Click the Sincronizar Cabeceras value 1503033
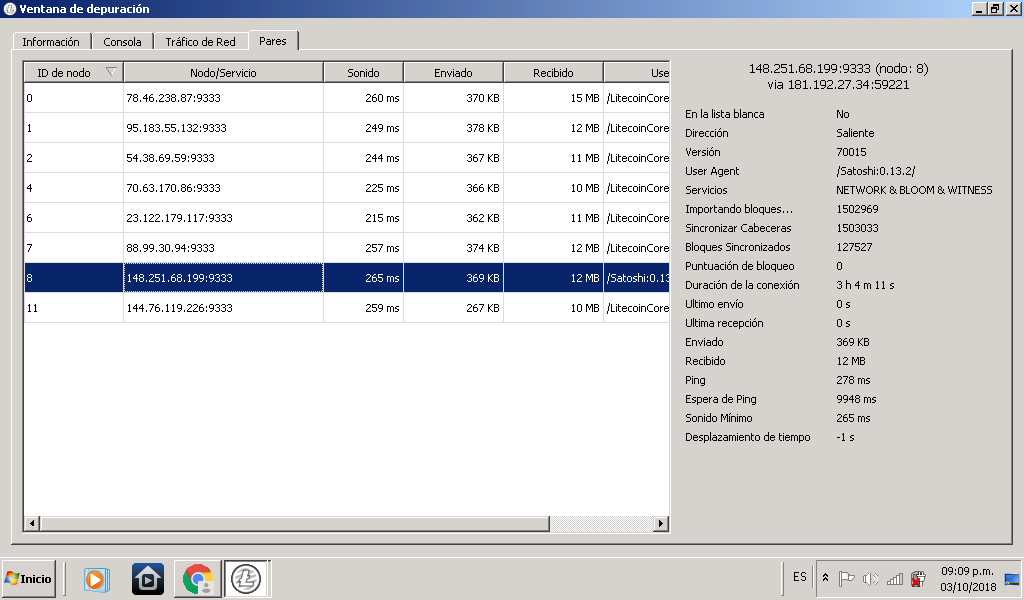 click(857, 229)
